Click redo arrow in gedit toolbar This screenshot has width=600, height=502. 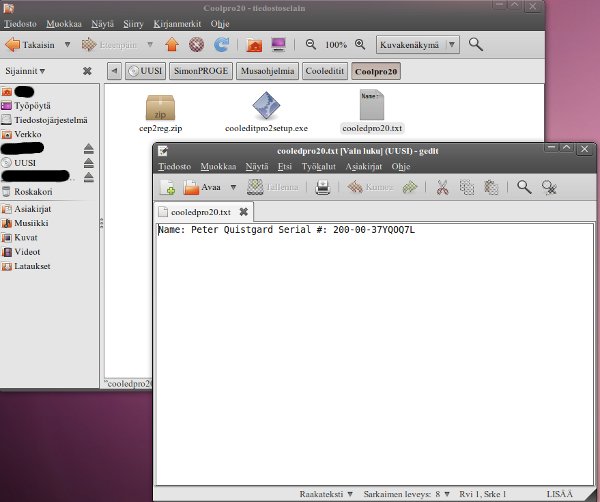point(409,187)
